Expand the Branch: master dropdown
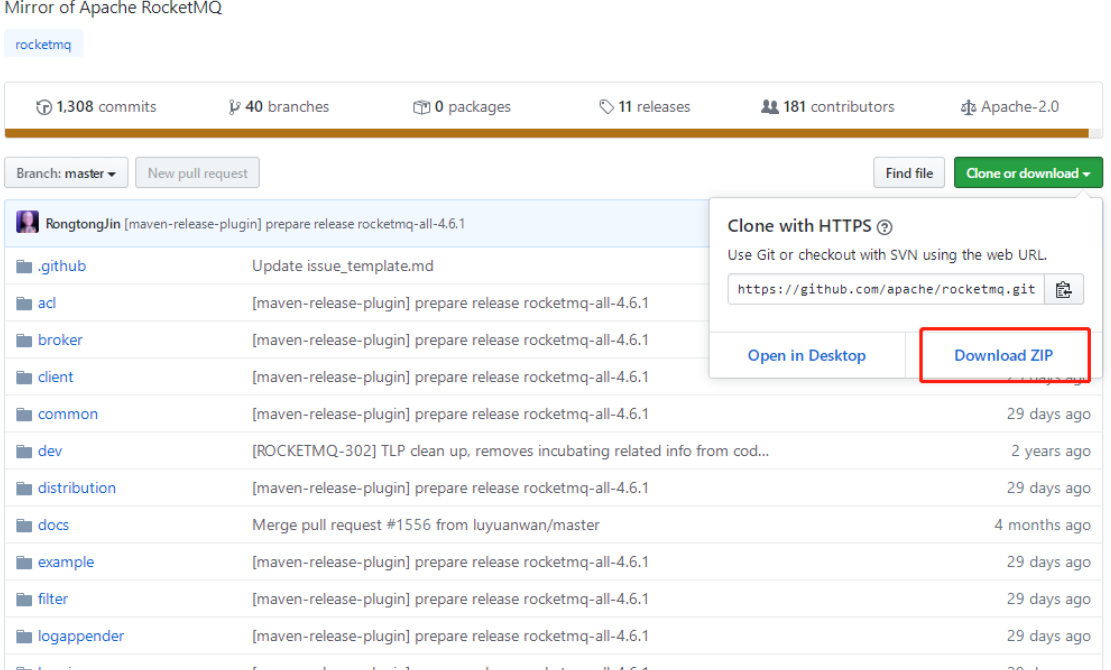The image size is (1111, 670). (x=66, y=173)
